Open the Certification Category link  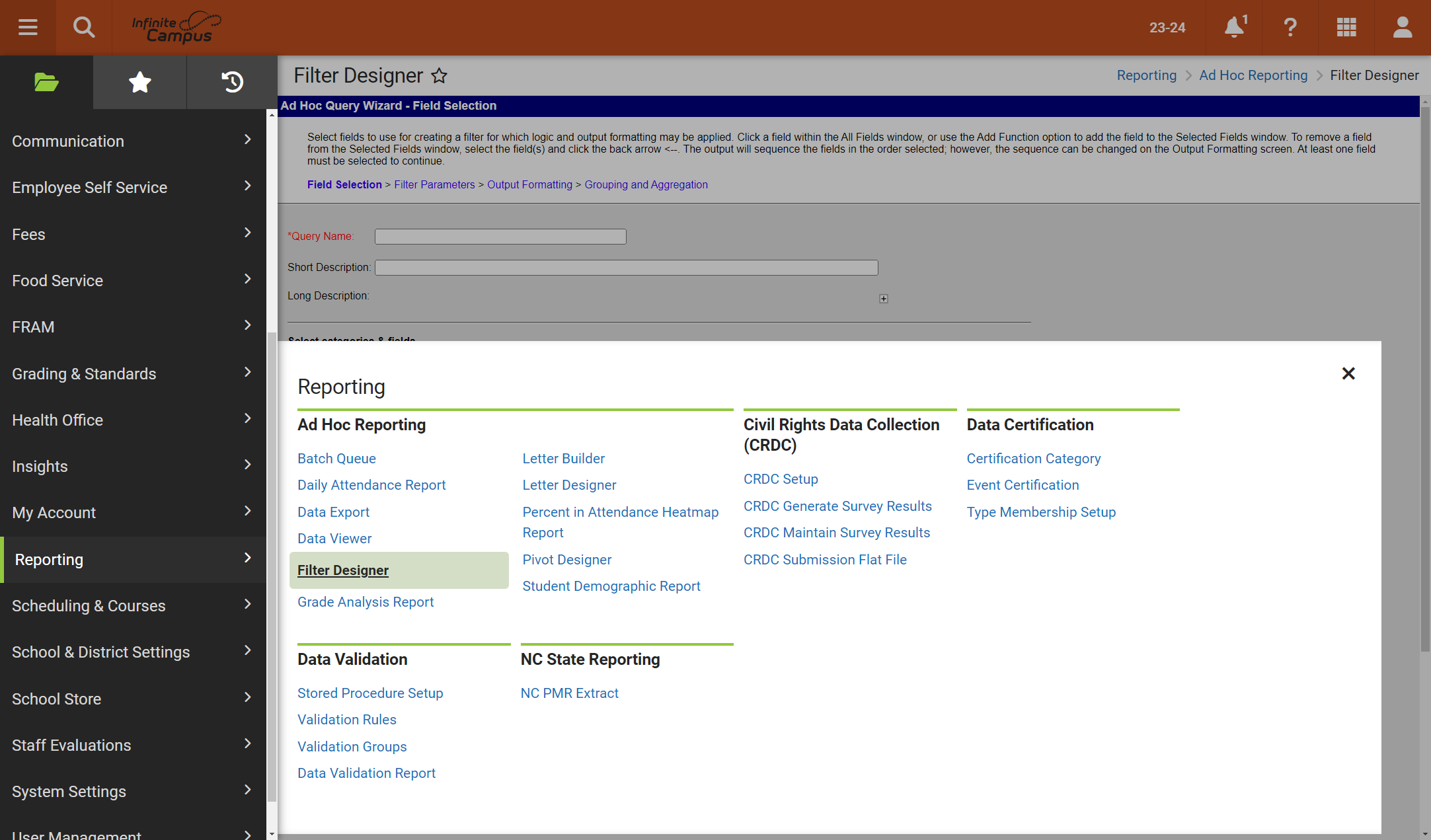[1033, 458]
